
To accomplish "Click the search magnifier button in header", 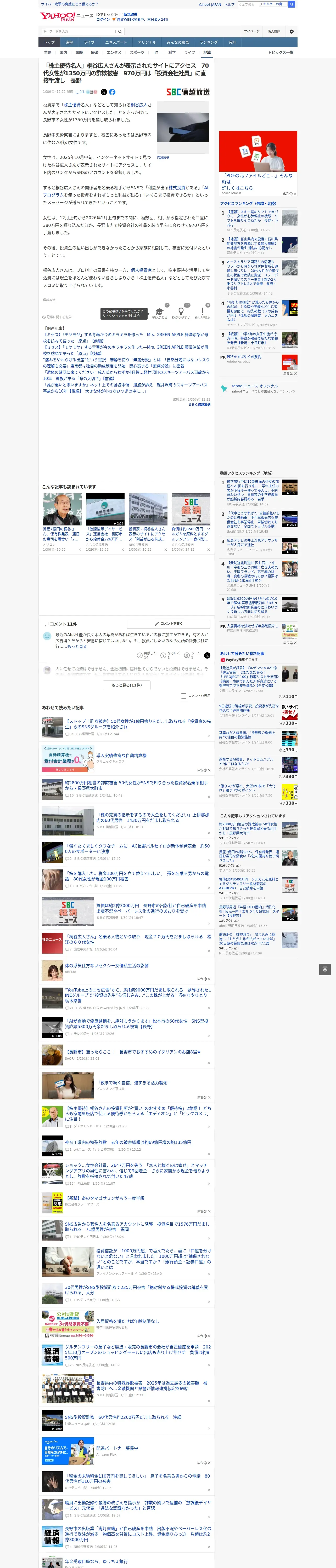I will [120, 32].
